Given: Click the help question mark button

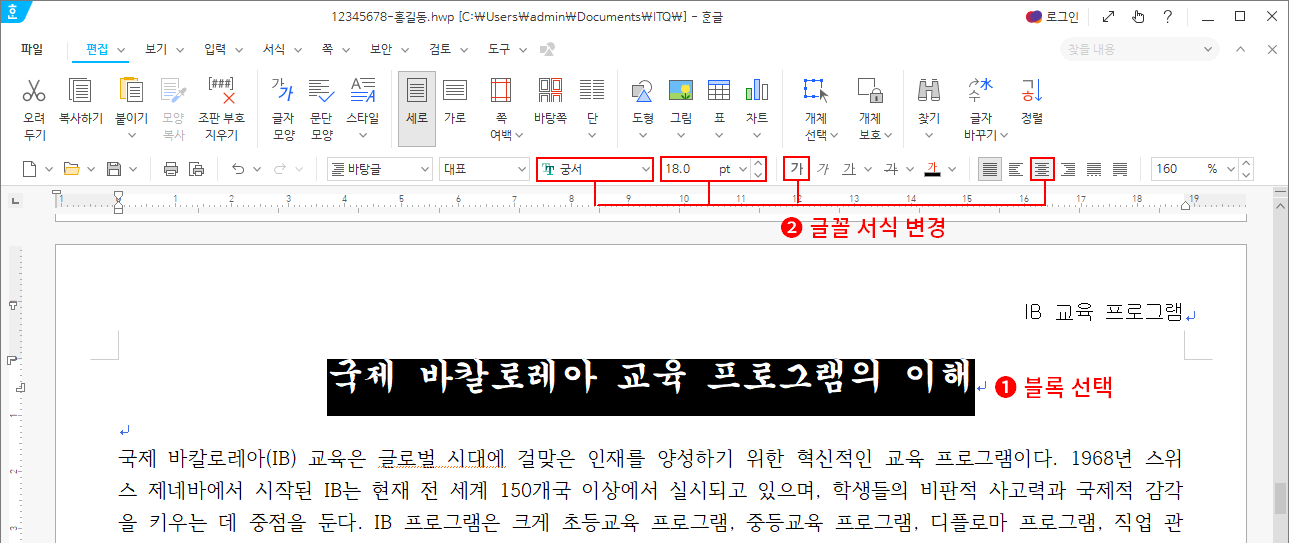Looking at the screenshot, I should pyautogui.click(x=1167, y=16).
